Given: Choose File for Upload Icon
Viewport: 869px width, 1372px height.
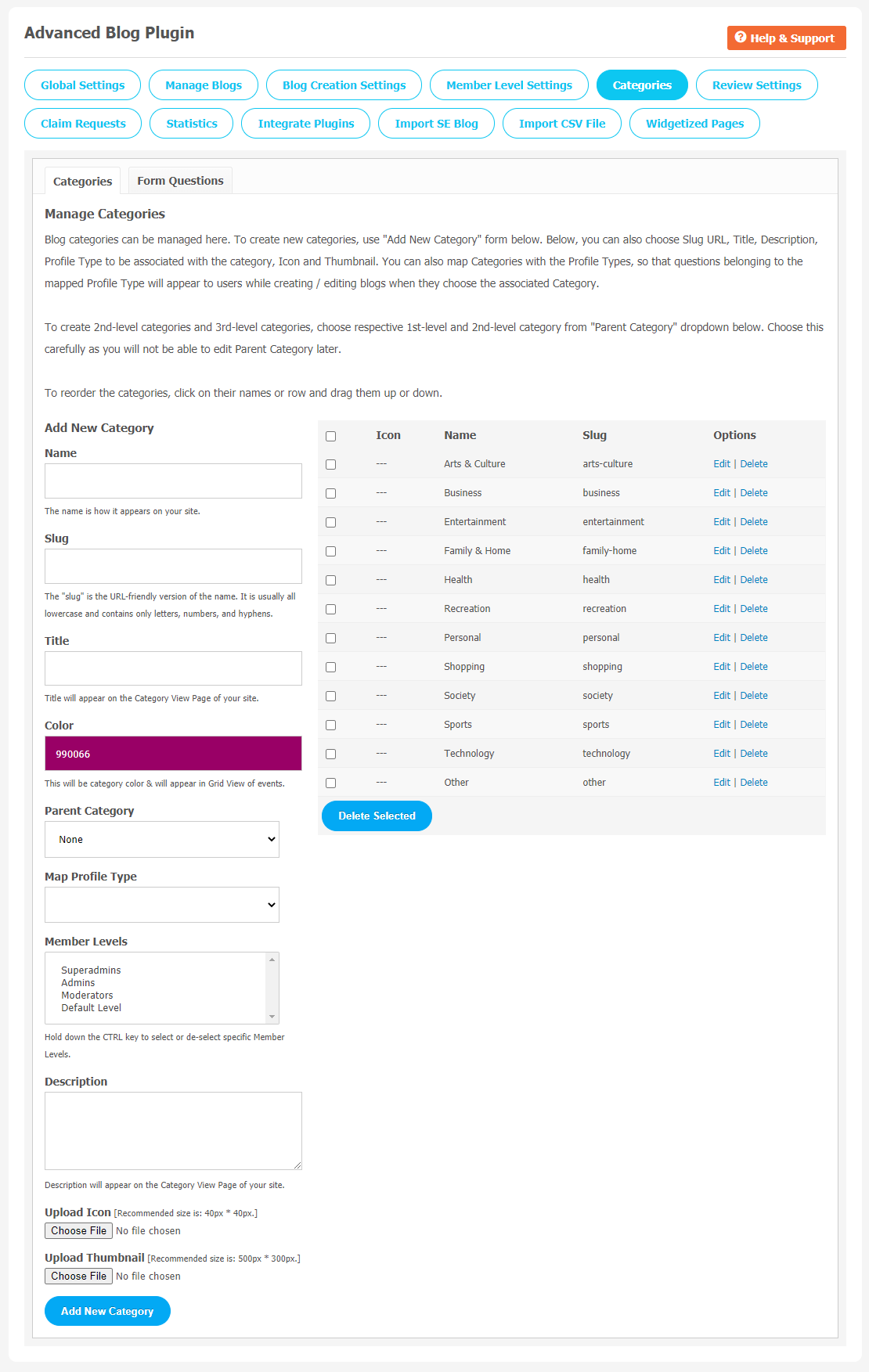Looking at the screenshot, I should (78, 1231).
